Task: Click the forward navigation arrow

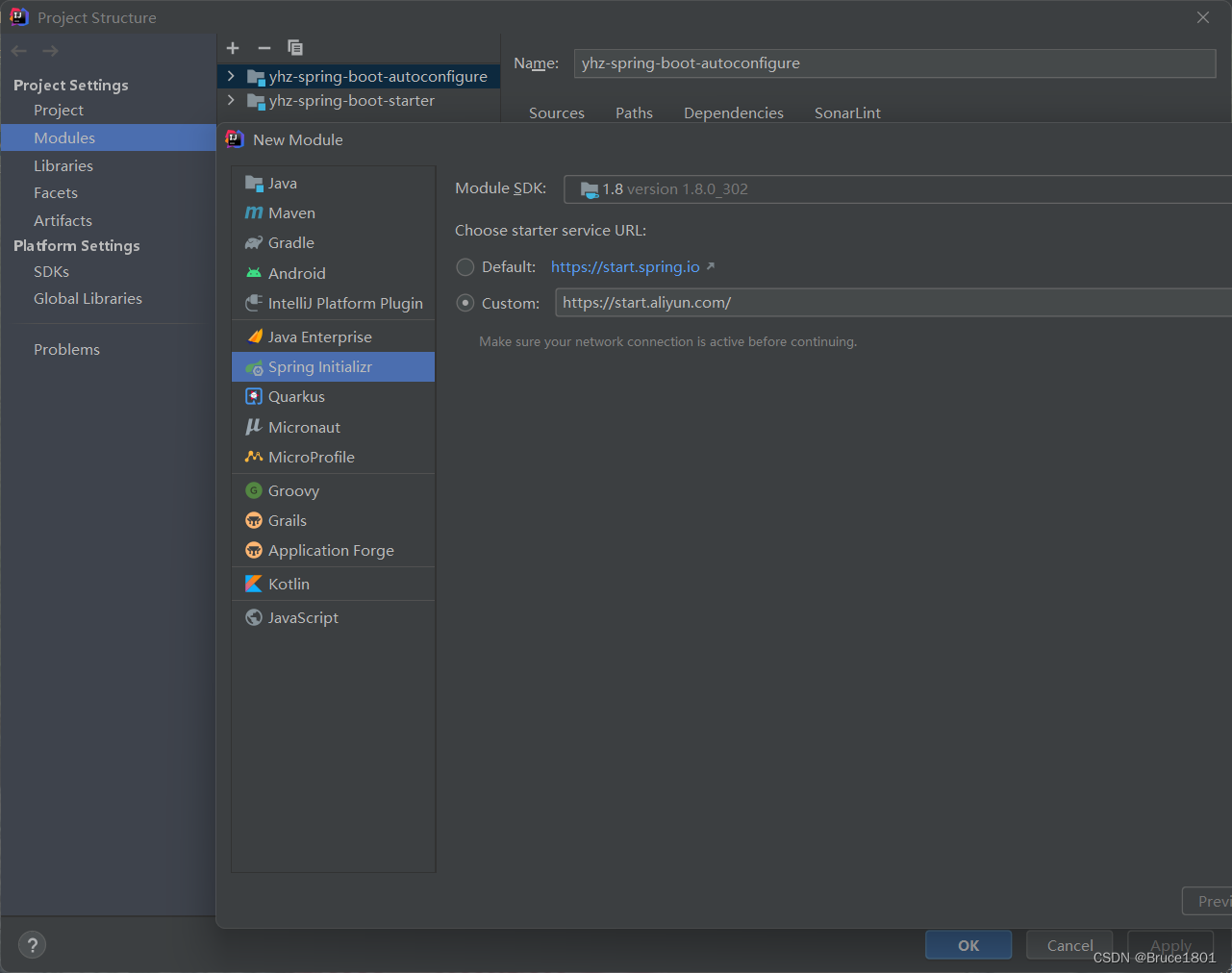Action: (51, 51)
